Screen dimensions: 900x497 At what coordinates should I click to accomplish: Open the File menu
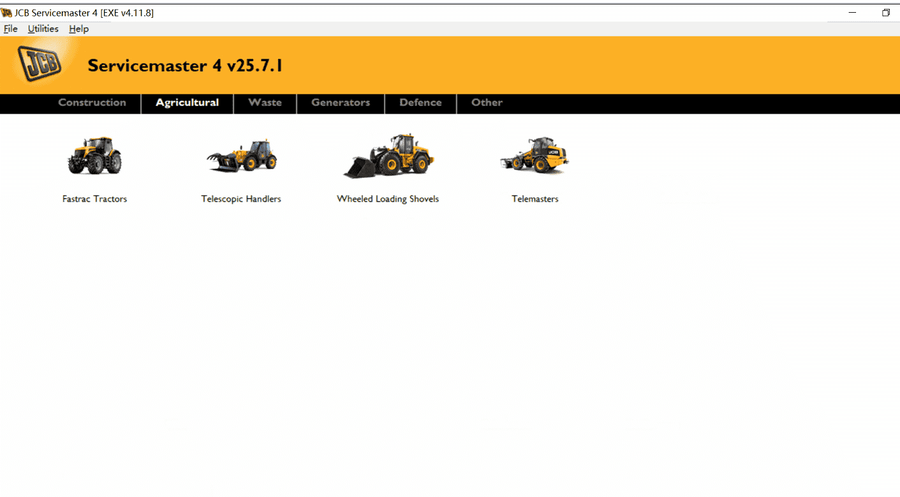(x=11, y=29)
